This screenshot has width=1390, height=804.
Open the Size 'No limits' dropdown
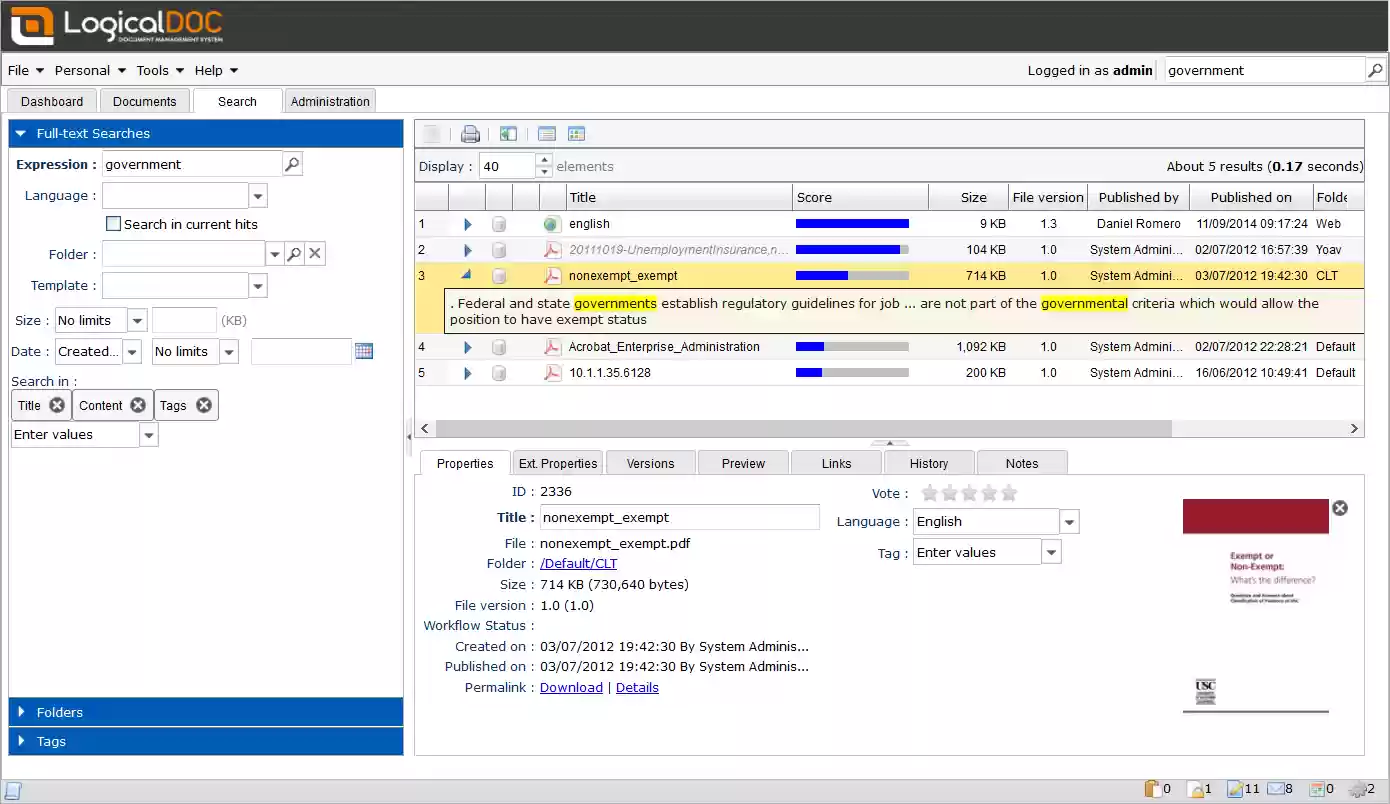click(x=137, y=320)
